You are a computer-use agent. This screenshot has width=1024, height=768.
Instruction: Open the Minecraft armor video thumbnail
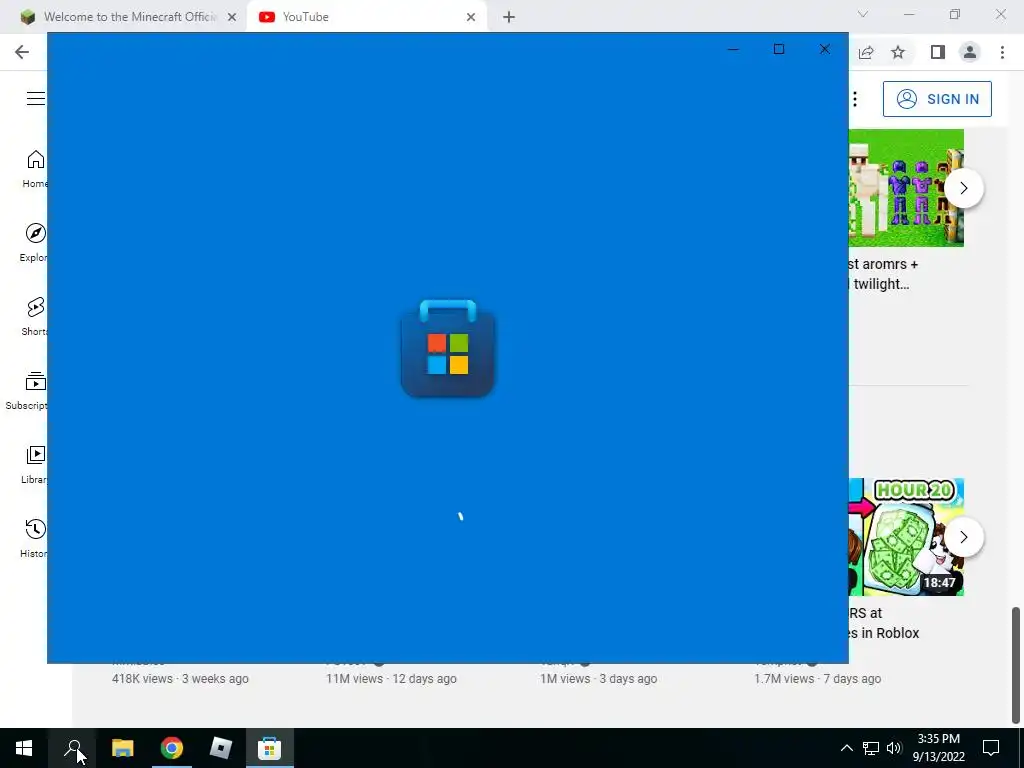[906, 188]
